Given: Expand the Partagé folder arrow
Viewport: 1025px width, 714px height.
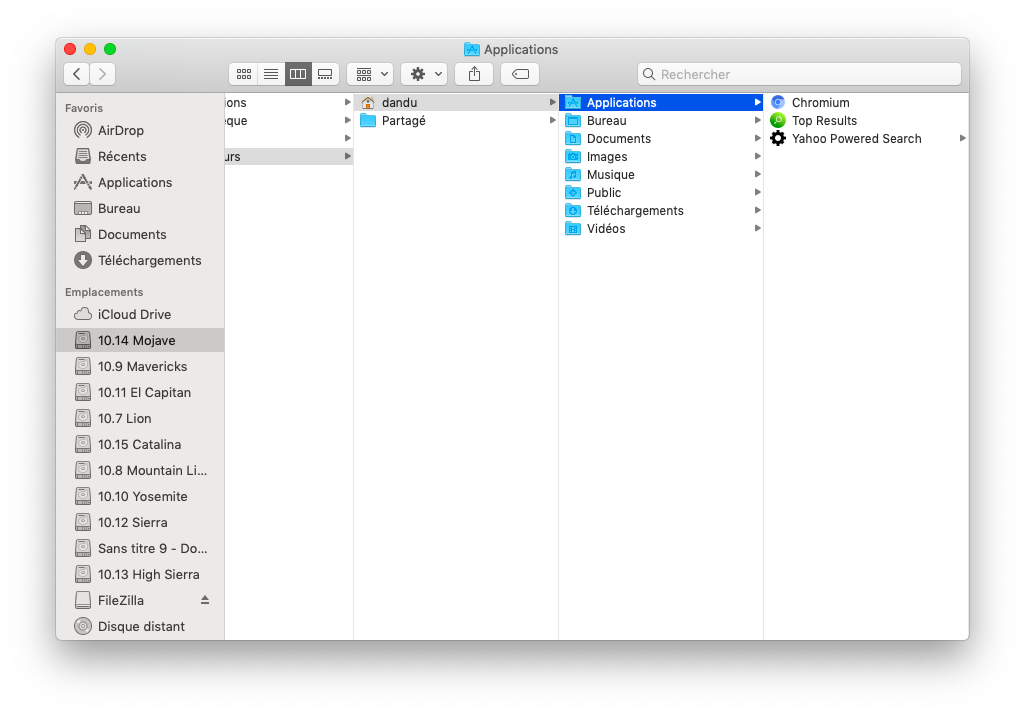Looking at the screenshot, I should (552, 120).
